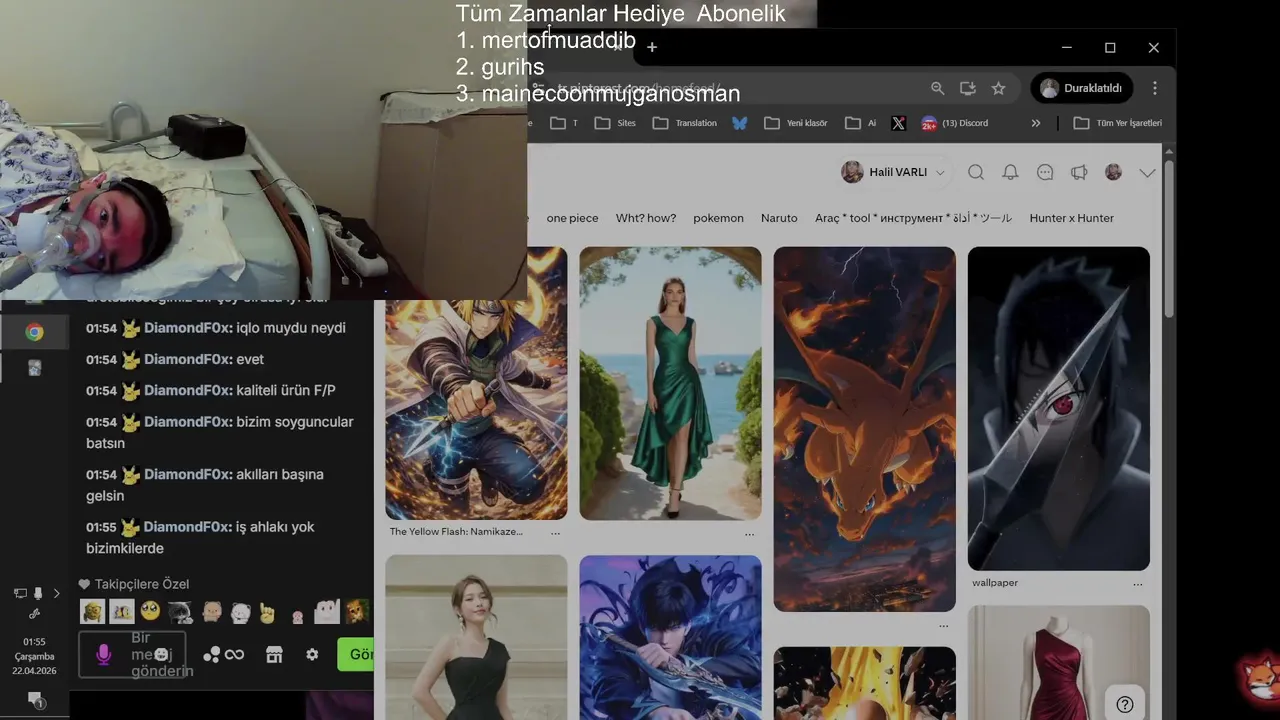Select one piece board tab
1280x720 pixels.
click(x=572, y=218)
